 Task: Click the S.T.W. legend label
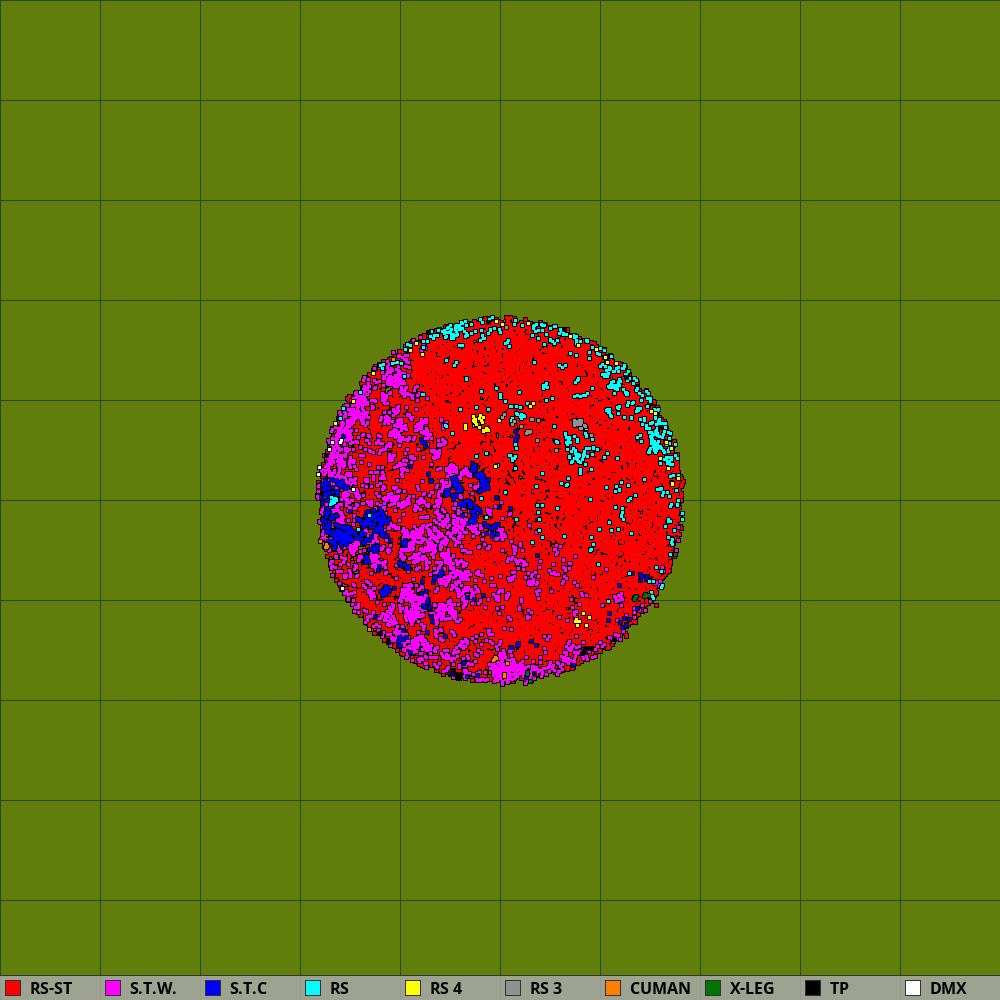coord(153,989)
